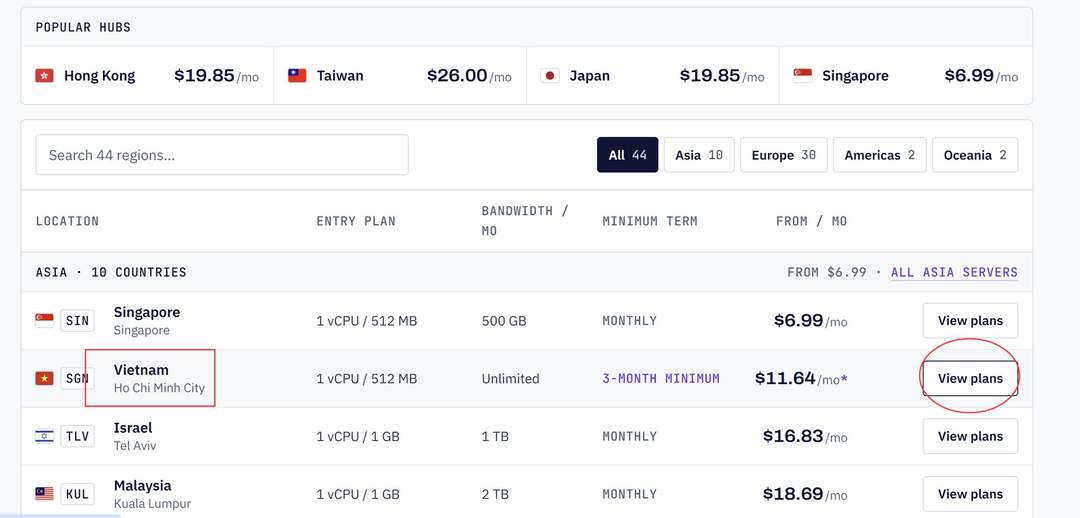Select the Europe 30 filter tab
Image resolution: width=1080 pixels, height=518 pixels.
pyautogui.click(x=784, y=155)
